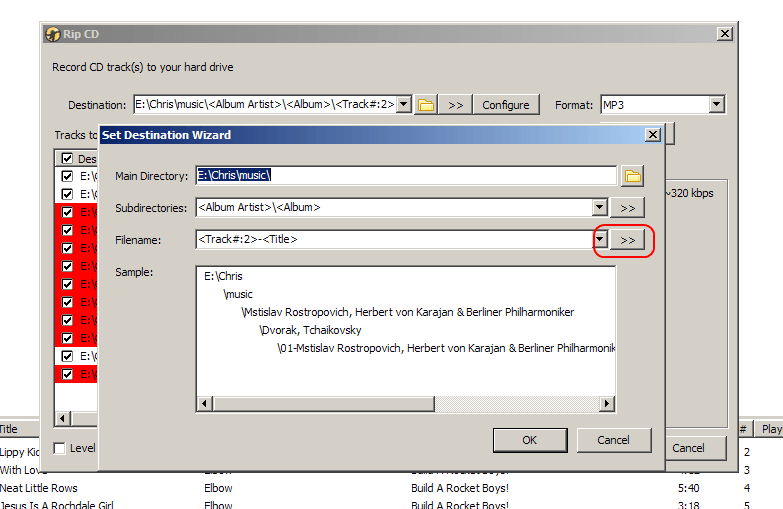Open the Filename pattern dropdown

[600, 240]
